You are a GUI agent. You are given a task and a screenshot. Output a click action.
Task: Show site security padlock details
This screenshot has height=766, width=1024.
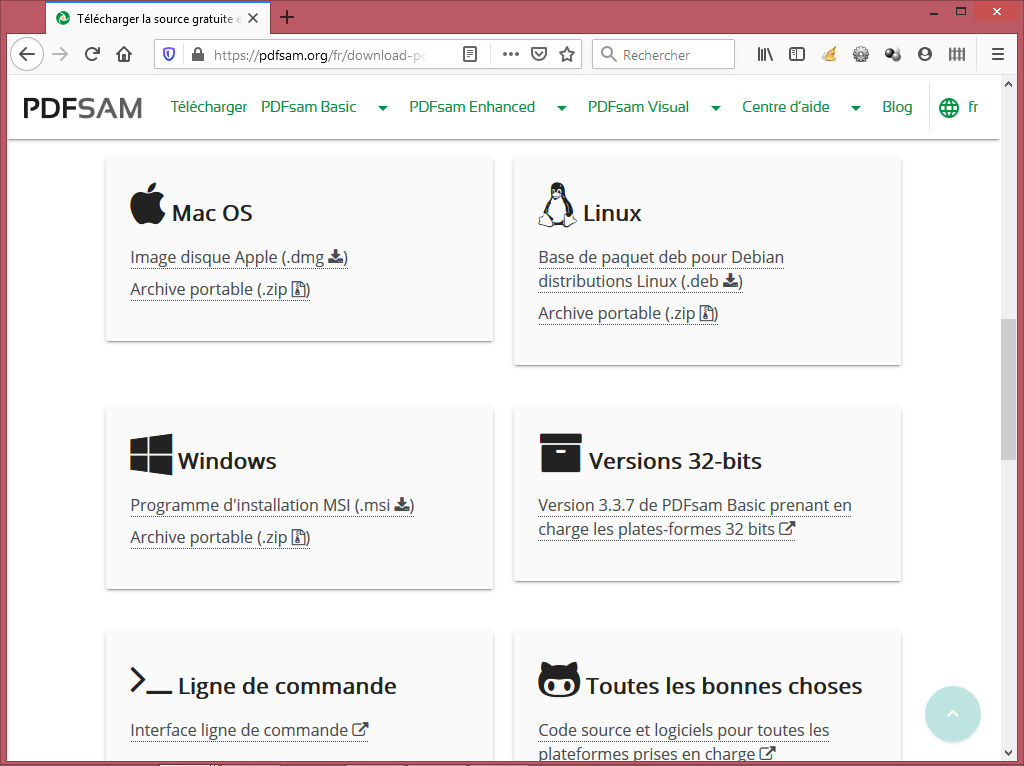click(x=198, y=54)
